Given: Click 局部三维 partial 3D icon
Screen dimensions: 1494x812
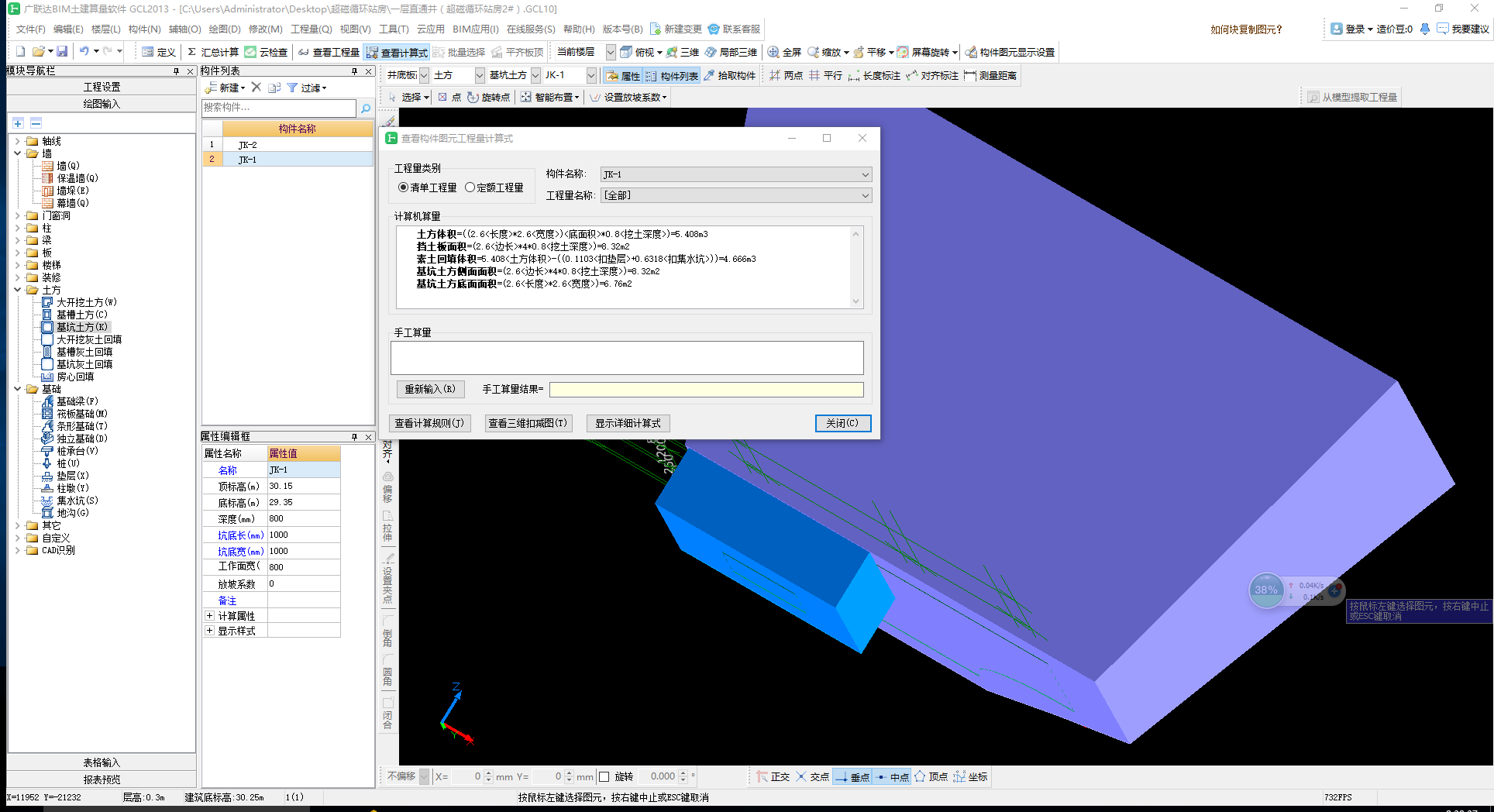Looking at the screenshot, I should click(731, 52).
